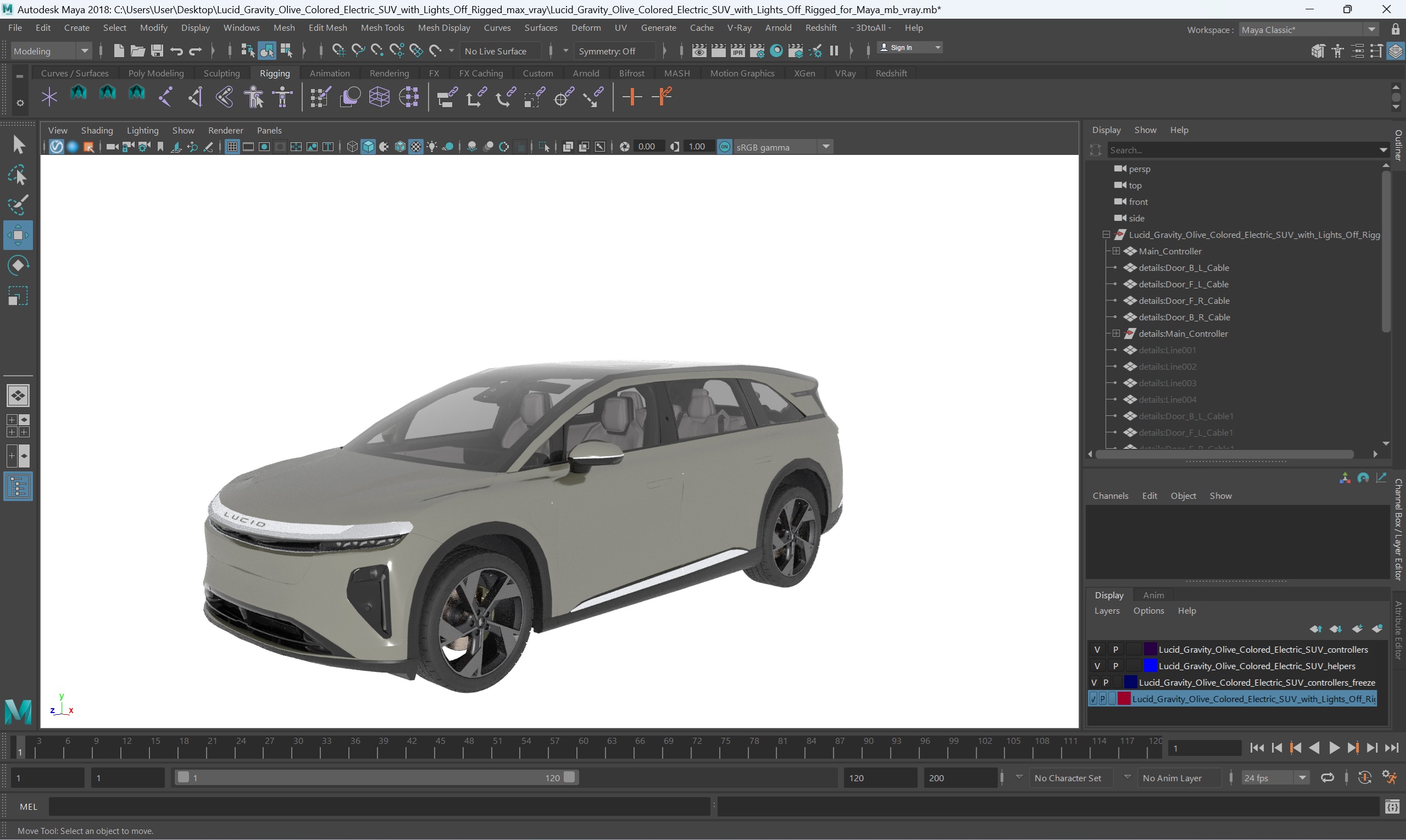The image size is (1406, 840).
Task: Toggle visibility of SUV_with_Lights_Off layer
Action: [x=1093, y=698]
